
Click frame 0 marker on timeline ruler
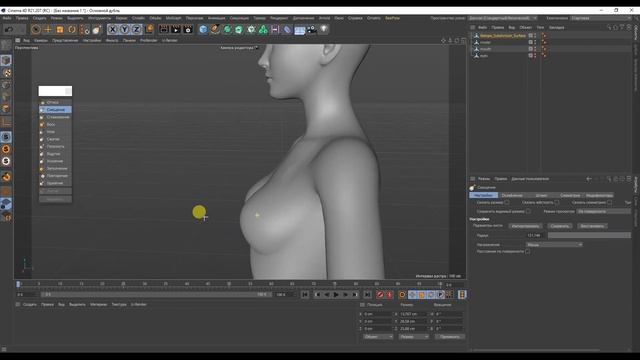coord(18,284)
